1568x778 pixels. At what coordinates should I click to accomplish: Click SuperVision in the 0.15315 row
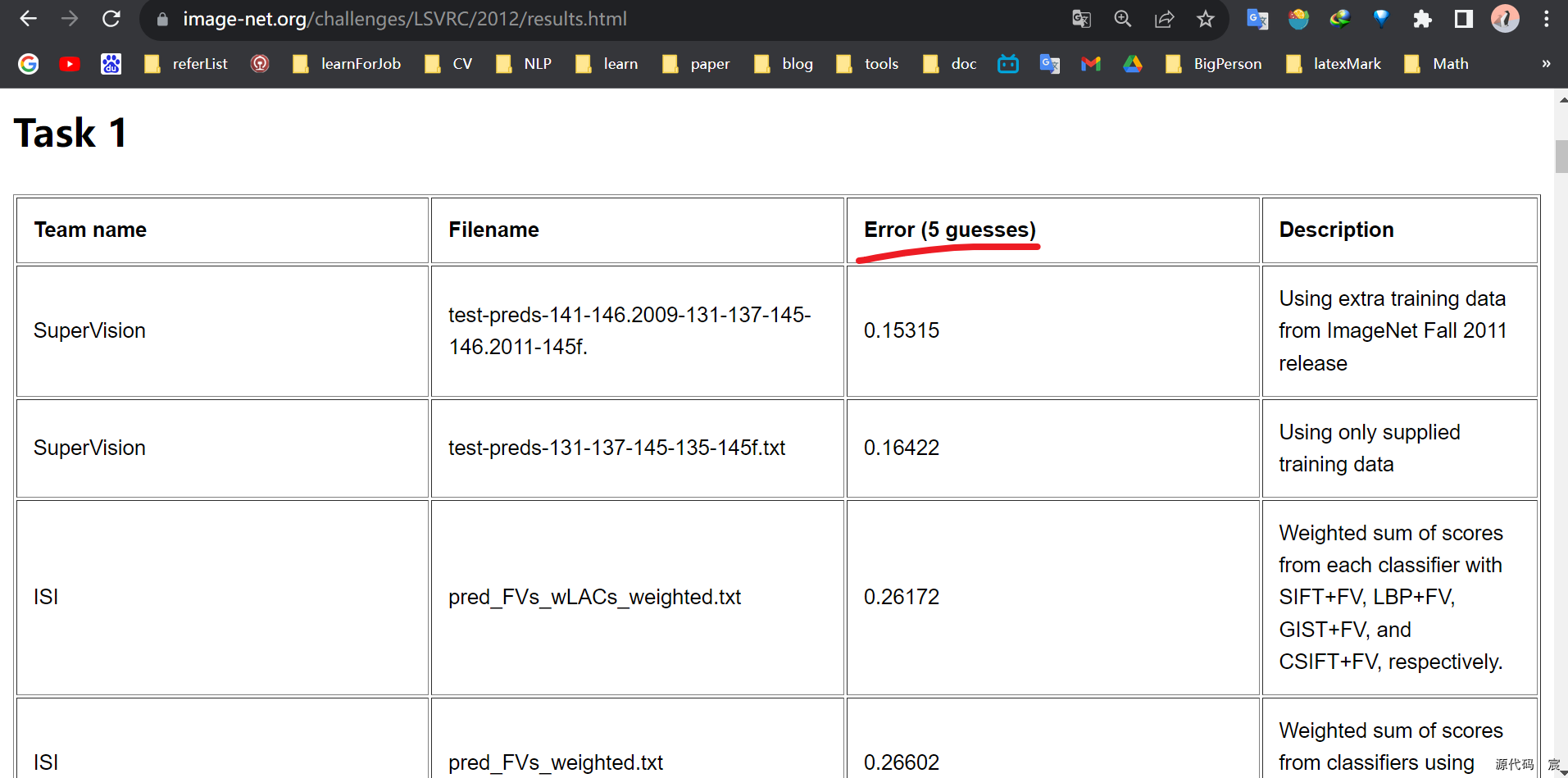pos(89,330)
